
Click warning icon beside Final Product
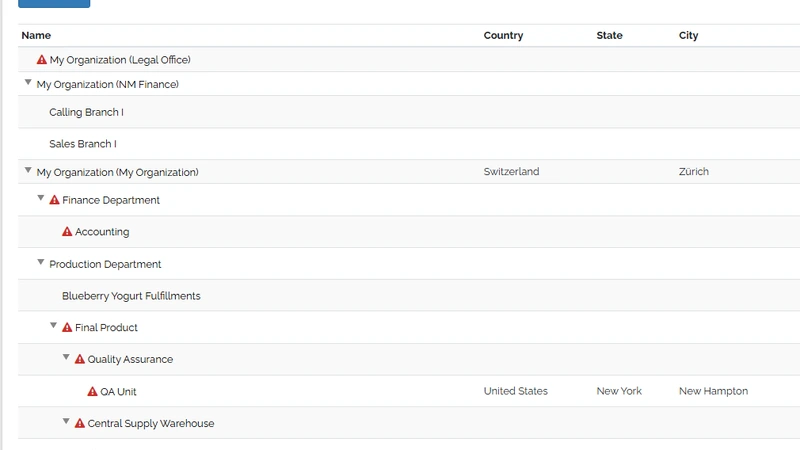(x=67, y=328)
